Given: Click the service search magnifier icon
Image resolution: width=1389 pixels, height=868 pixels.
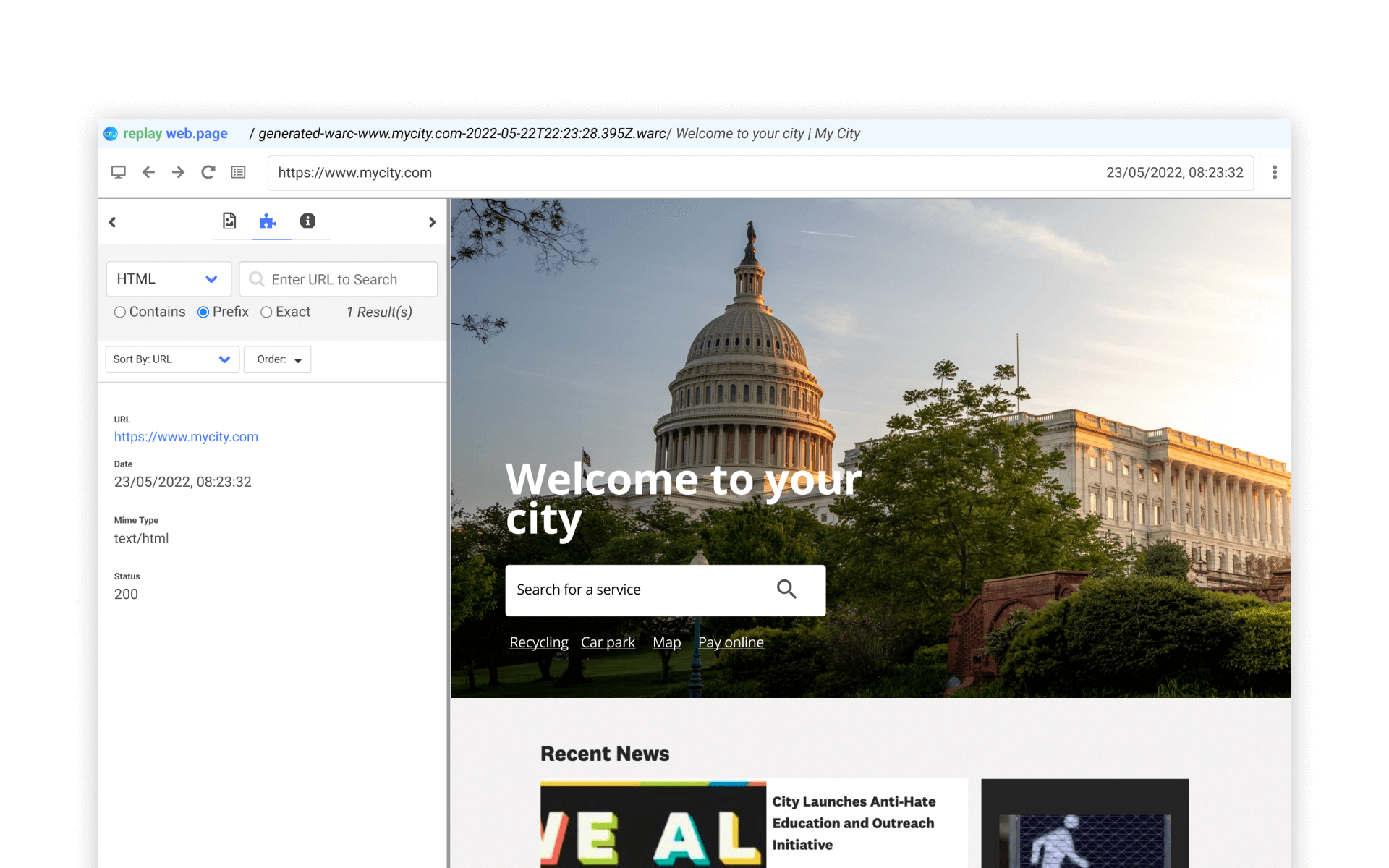Looking at the screenshot, I should 786,590.
